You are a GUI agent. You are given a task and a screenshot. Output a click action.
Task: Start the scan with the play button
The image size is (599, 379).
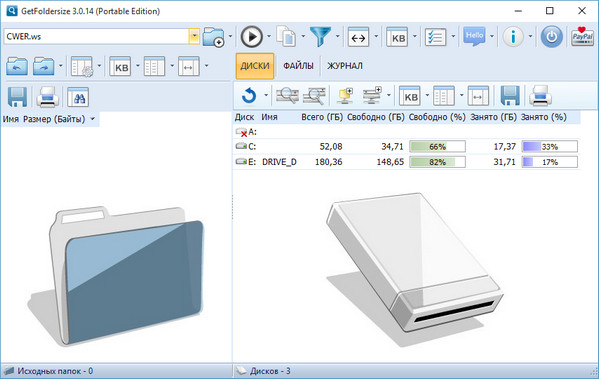tap(251, 37)
